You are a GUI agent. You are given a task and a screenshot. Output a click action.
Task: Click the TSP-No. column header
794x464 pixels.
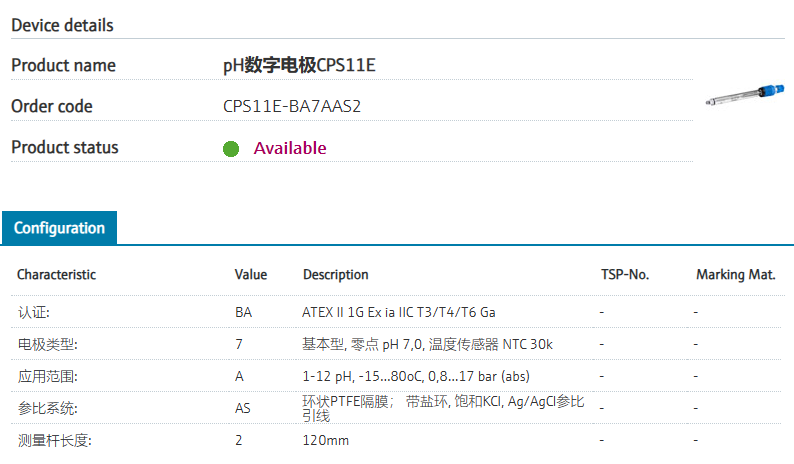pyautogui.click(x=625, y=274)
